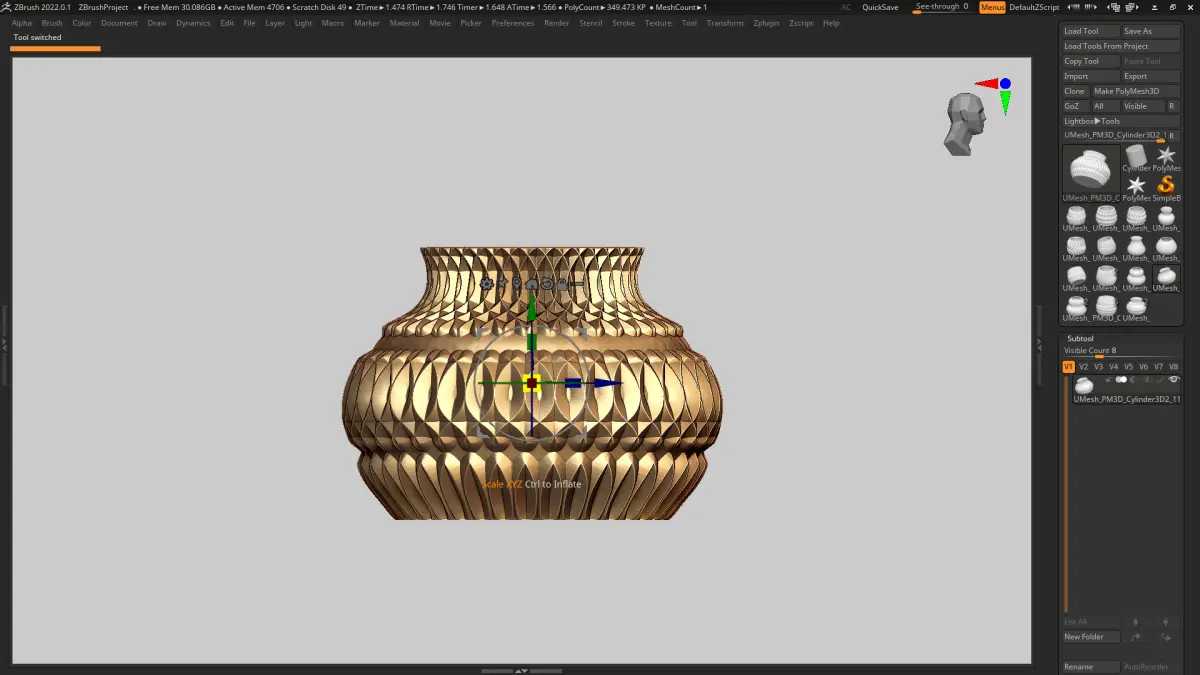Click the Rename button

click(1091, 667)
